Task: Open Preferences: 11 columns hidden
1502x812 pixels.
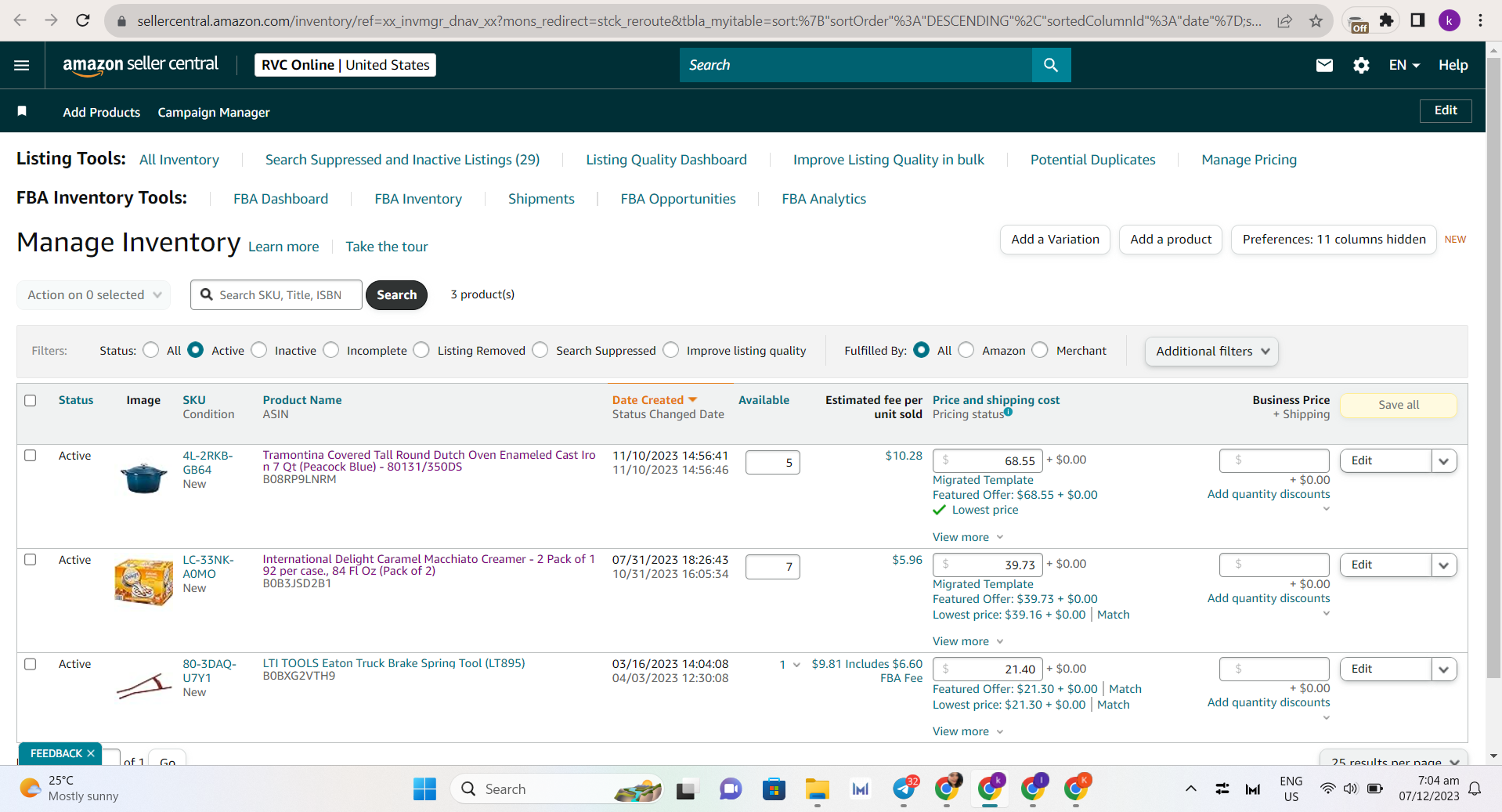Action: click(x=1334, y=240)
